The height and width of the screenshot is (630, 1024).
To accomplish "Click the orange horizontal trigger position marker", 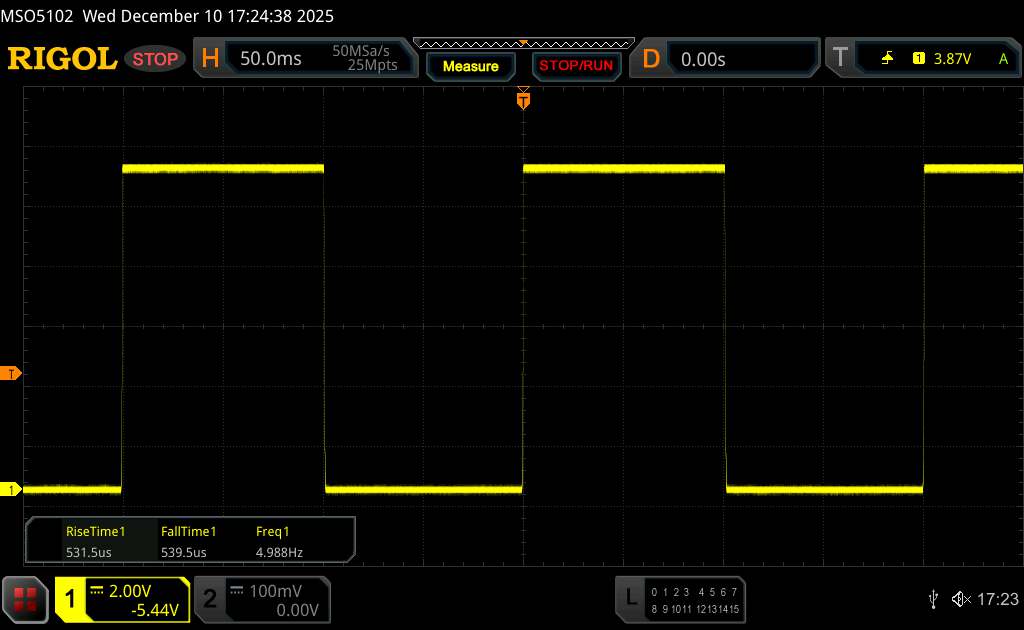I will [x=522, y=98].
